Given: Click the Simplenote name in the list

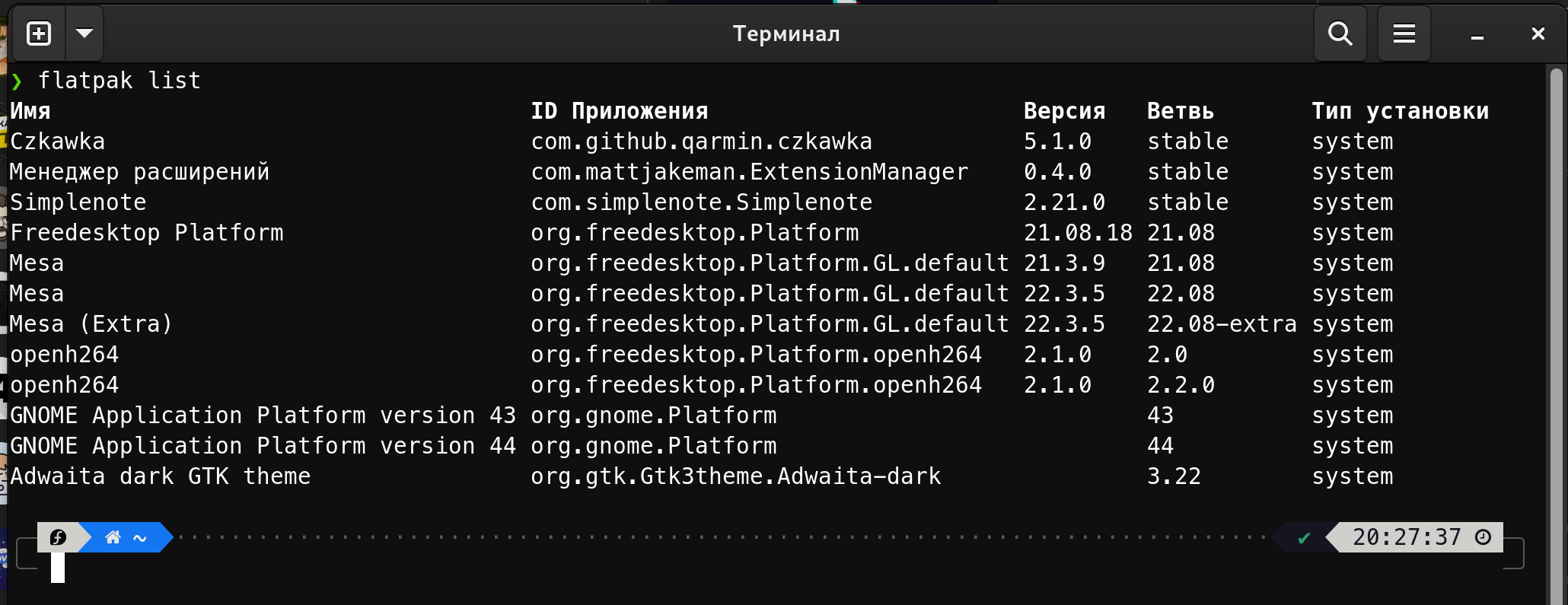Looking at the screenshot, I should [78, 202].
